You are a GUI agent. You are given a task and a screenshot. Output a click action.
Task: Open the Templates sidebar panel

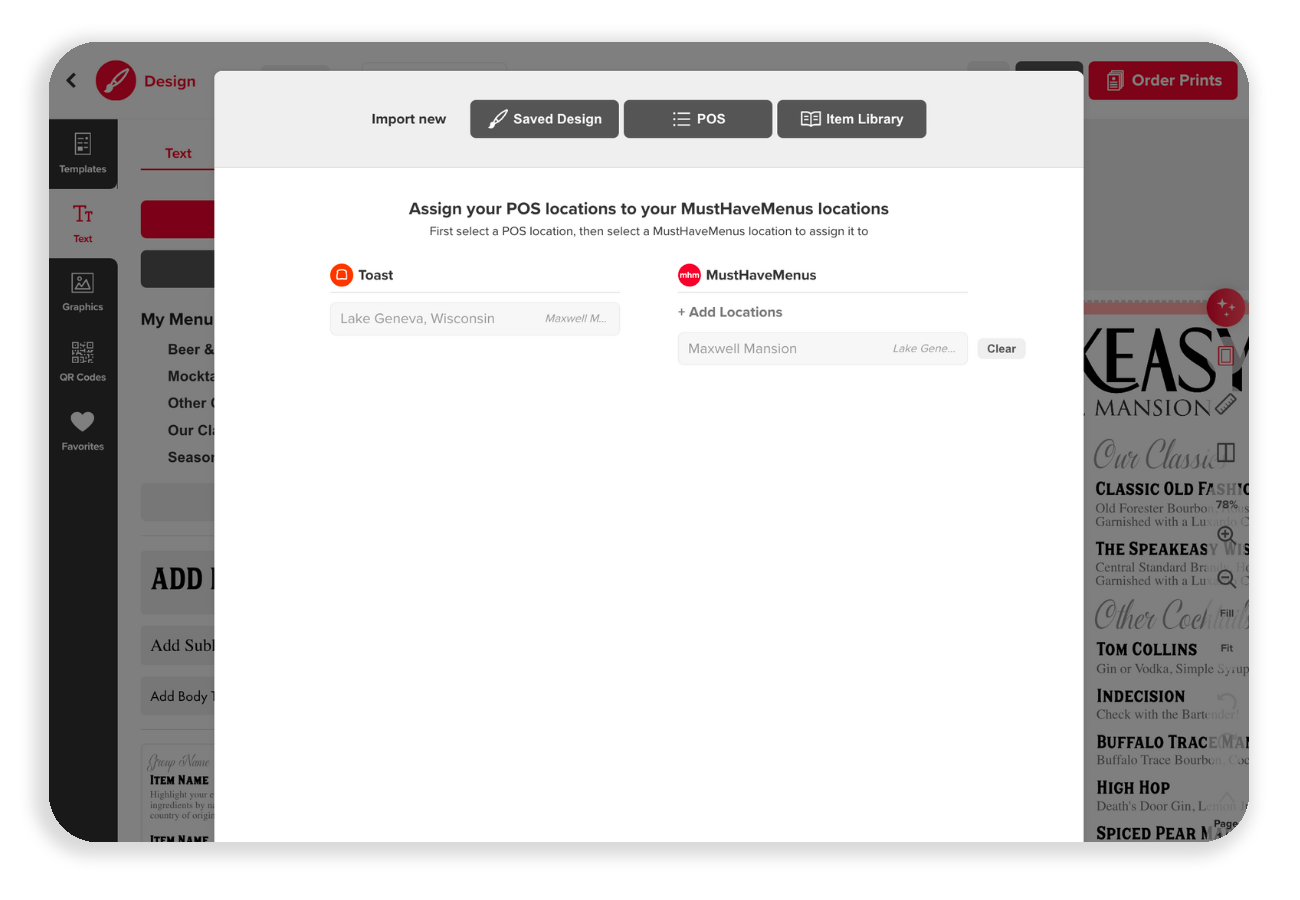click(83, 153)
